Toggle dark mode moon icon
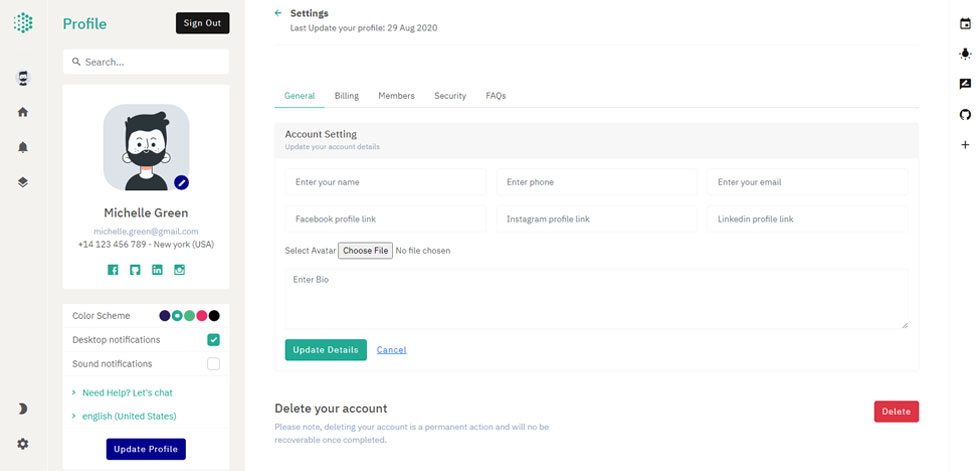Image resolution: width=980 pixels, height=471 pixels. 23,409
